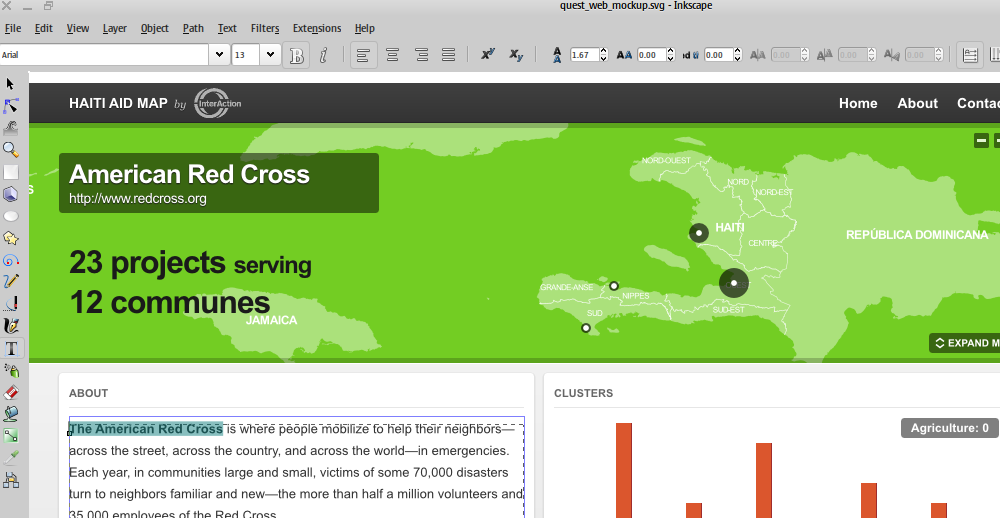Click the EXPAND MAP button

964,343
